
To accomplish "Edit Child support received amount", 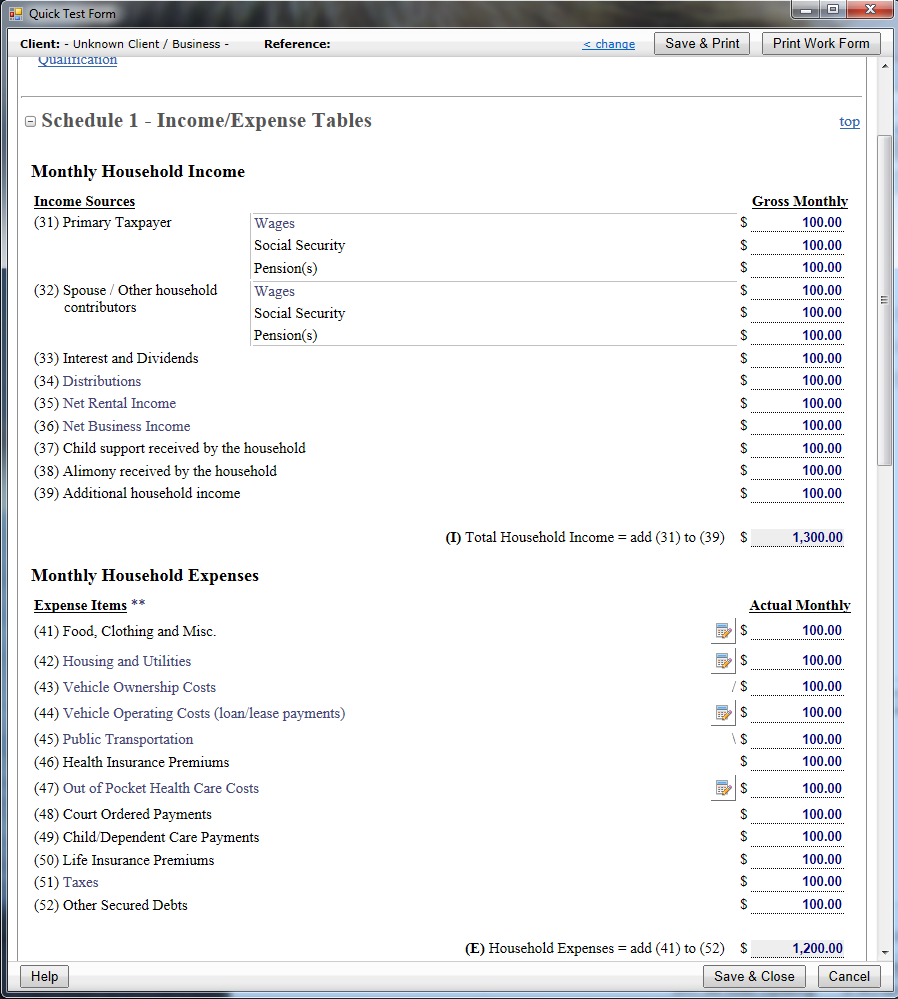I will pyautogui.click(x=797, y=448).
